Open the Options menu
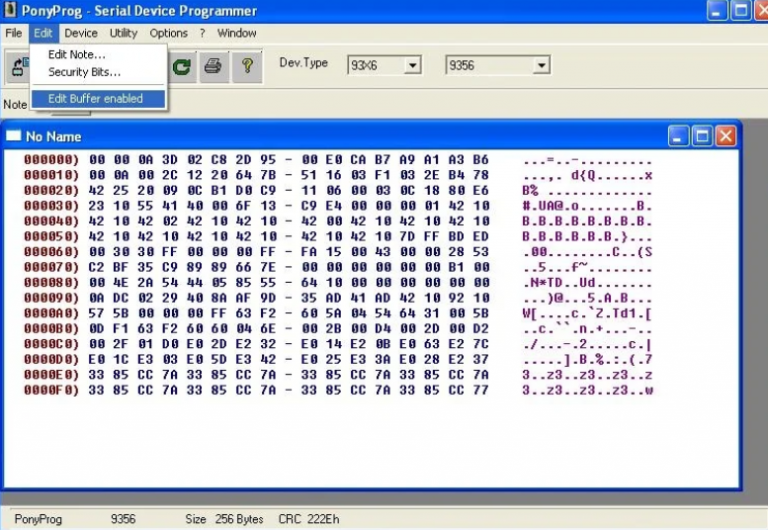768x530 pixels. (168, 33)
